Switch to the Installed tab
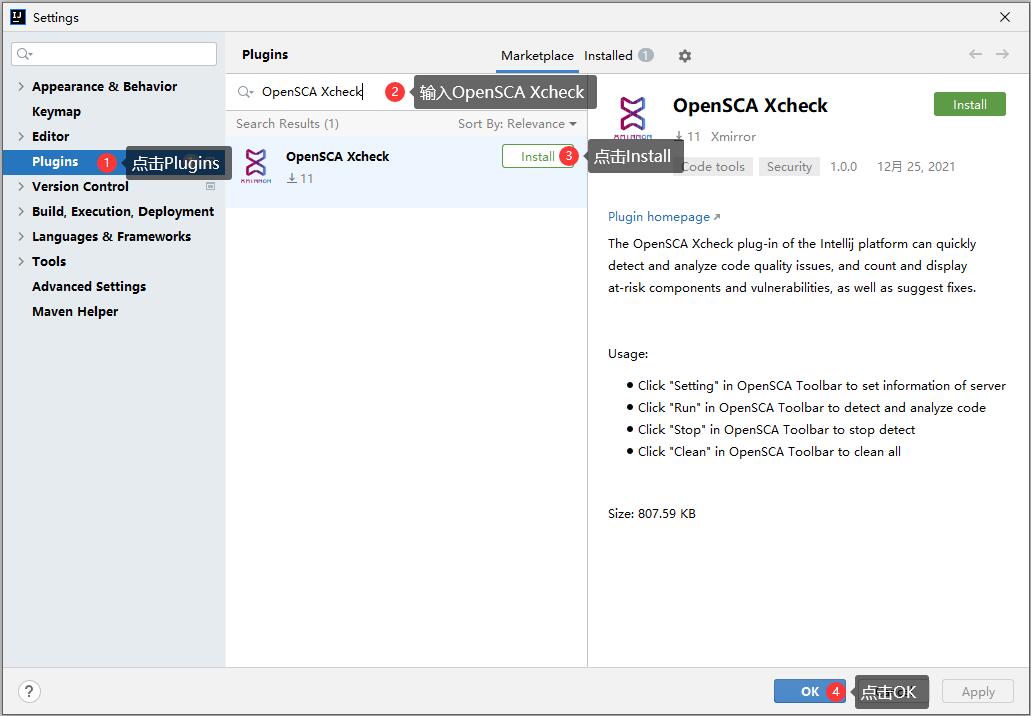 point(608,56)
